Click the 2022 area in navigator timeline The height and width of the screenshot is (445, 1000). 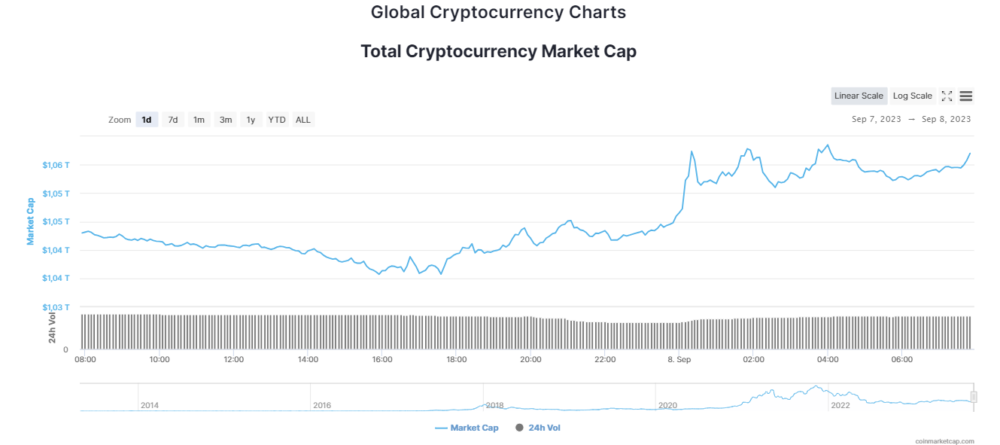click(x=841, y=405)
